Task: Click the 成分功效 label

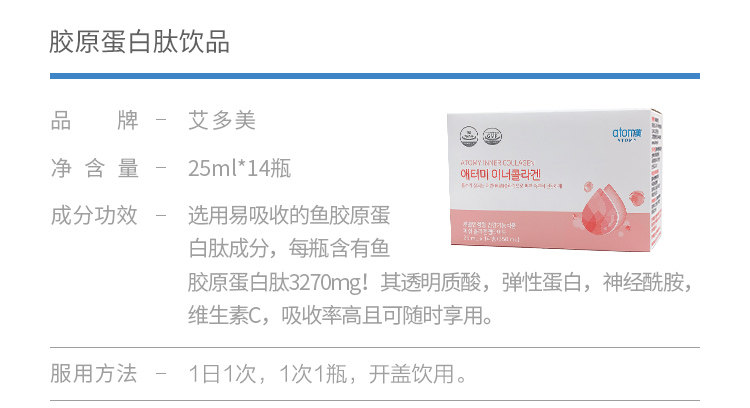Action: click(x=94, y=215)
